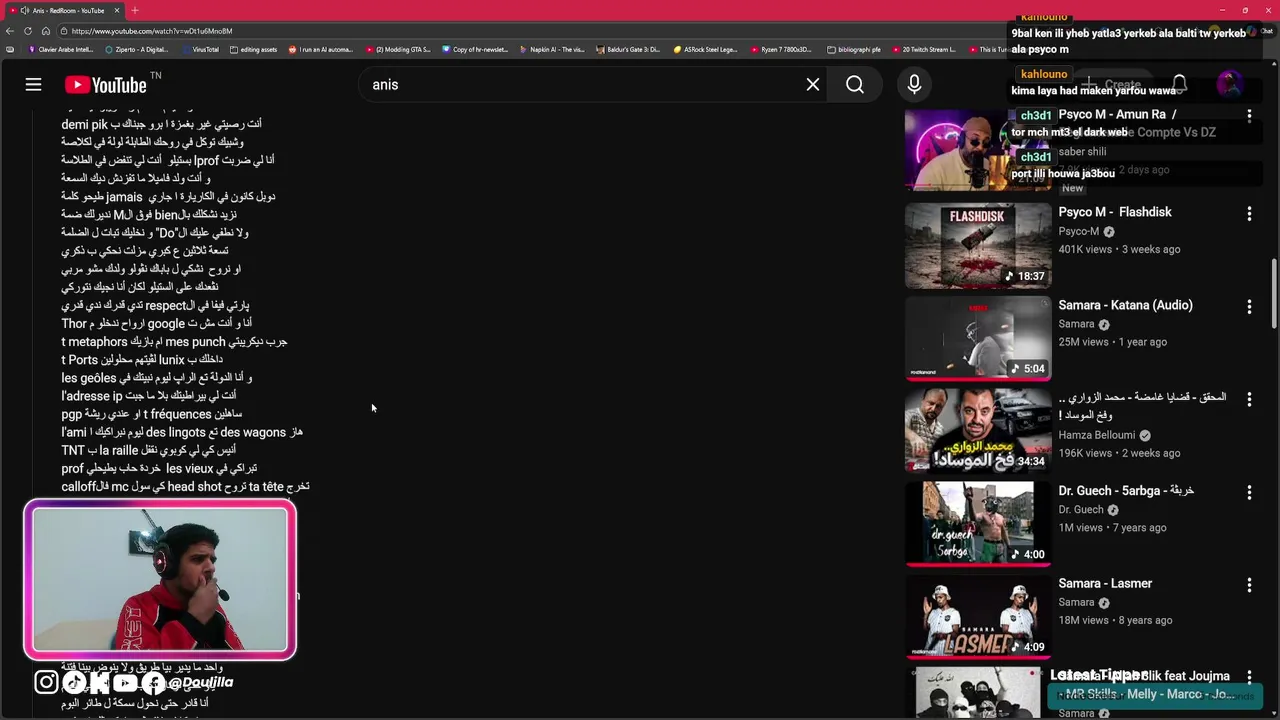Viewport: 1280px width, 720px height.
Task: Restore down the browser window
Action: point(1245,10)
